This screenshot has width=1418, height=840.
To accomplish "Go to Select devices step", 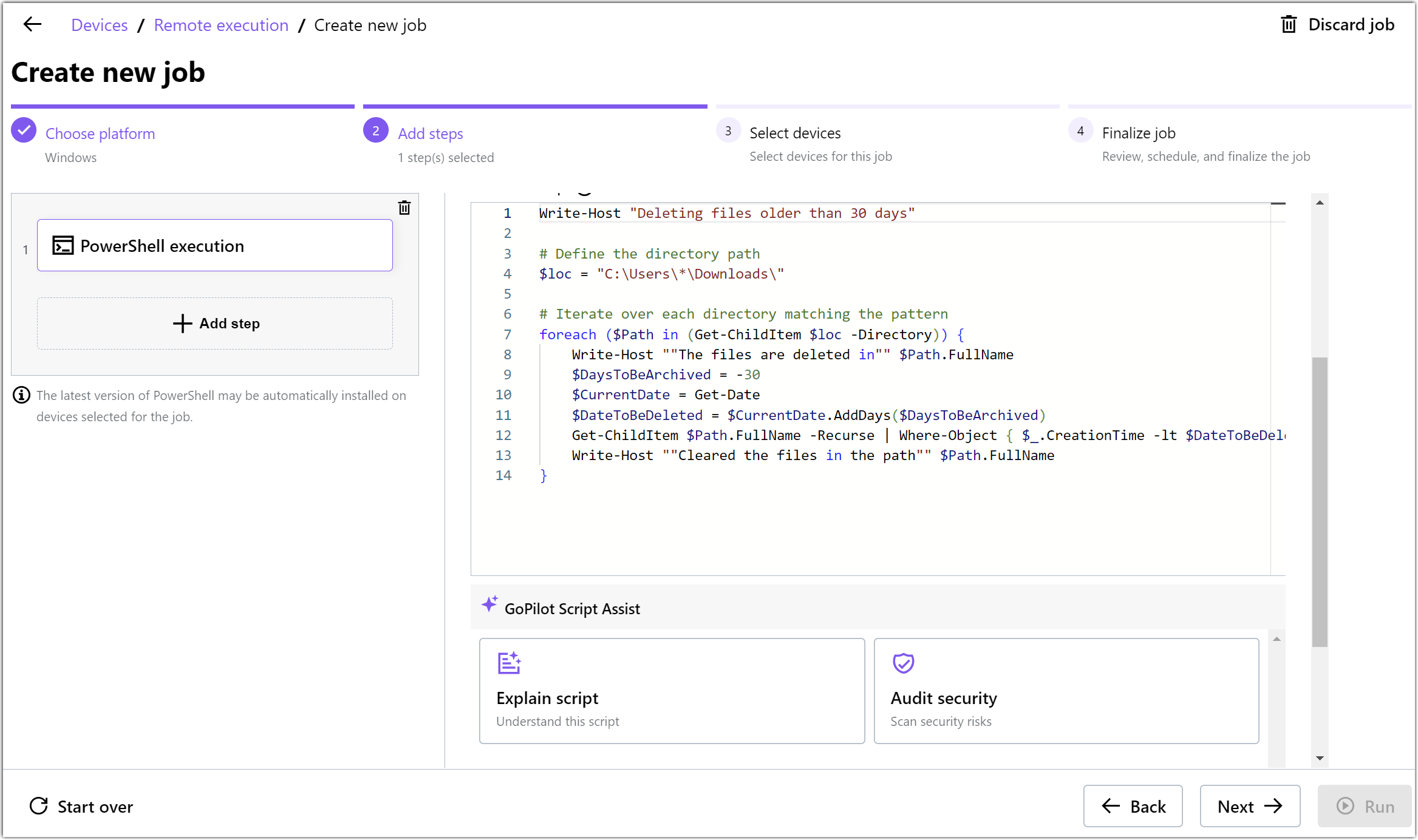I will point(794,133).
